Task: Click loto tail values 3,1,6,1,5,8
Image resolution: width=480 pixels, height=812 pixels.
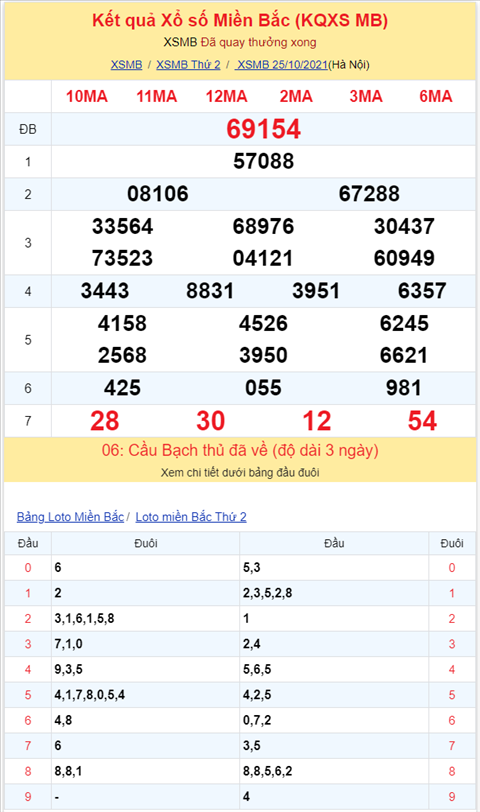Action: (84, 618)
